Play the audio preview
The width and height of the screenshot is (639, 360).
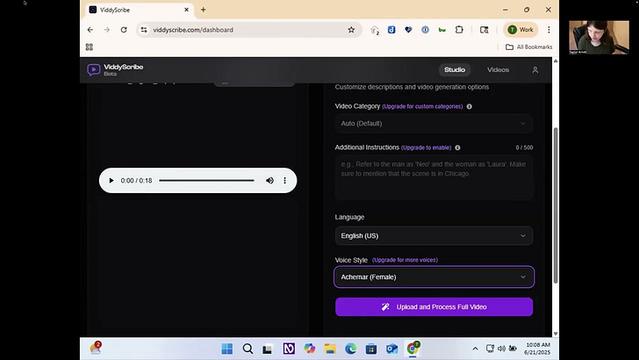tap(111, 180)
